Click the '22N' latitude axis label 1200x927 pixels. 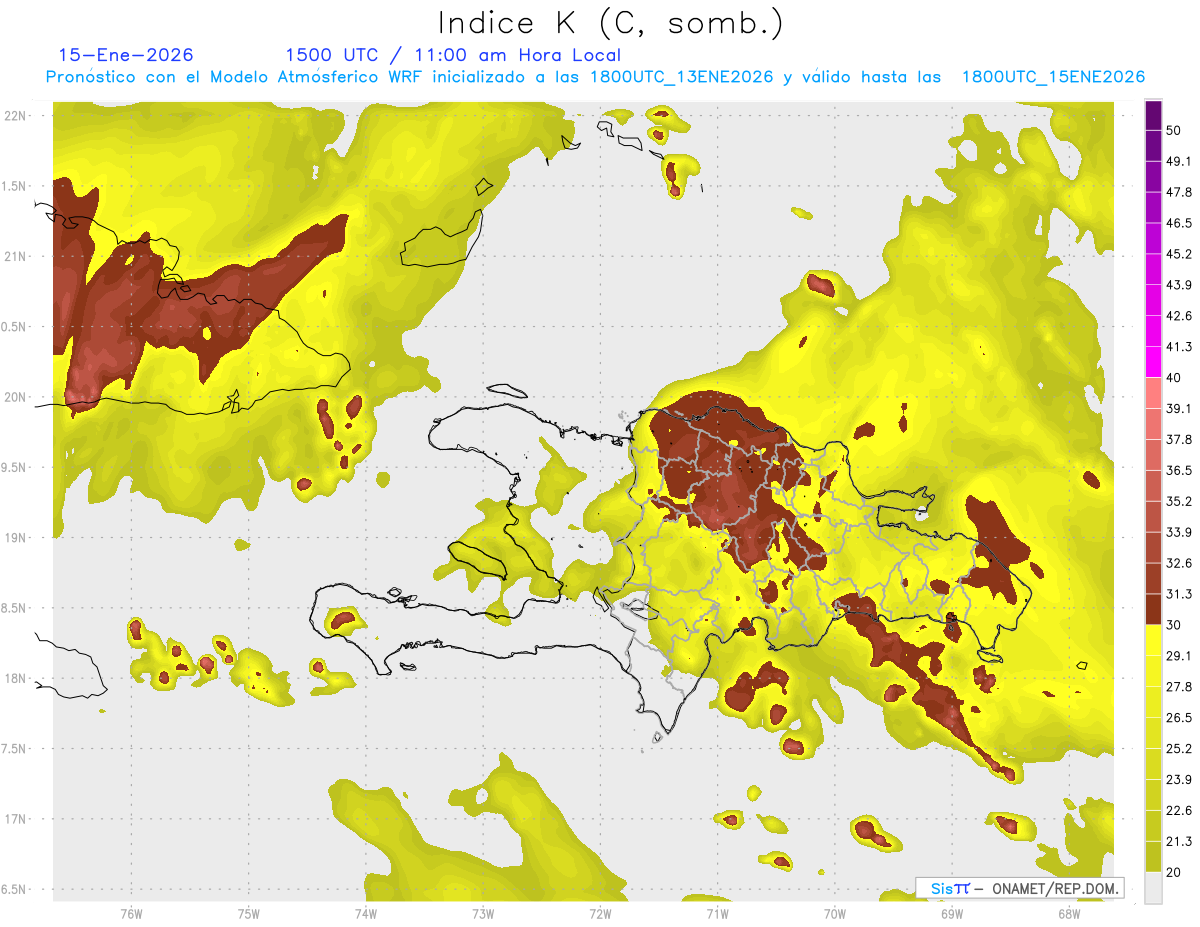click(16, 116)
